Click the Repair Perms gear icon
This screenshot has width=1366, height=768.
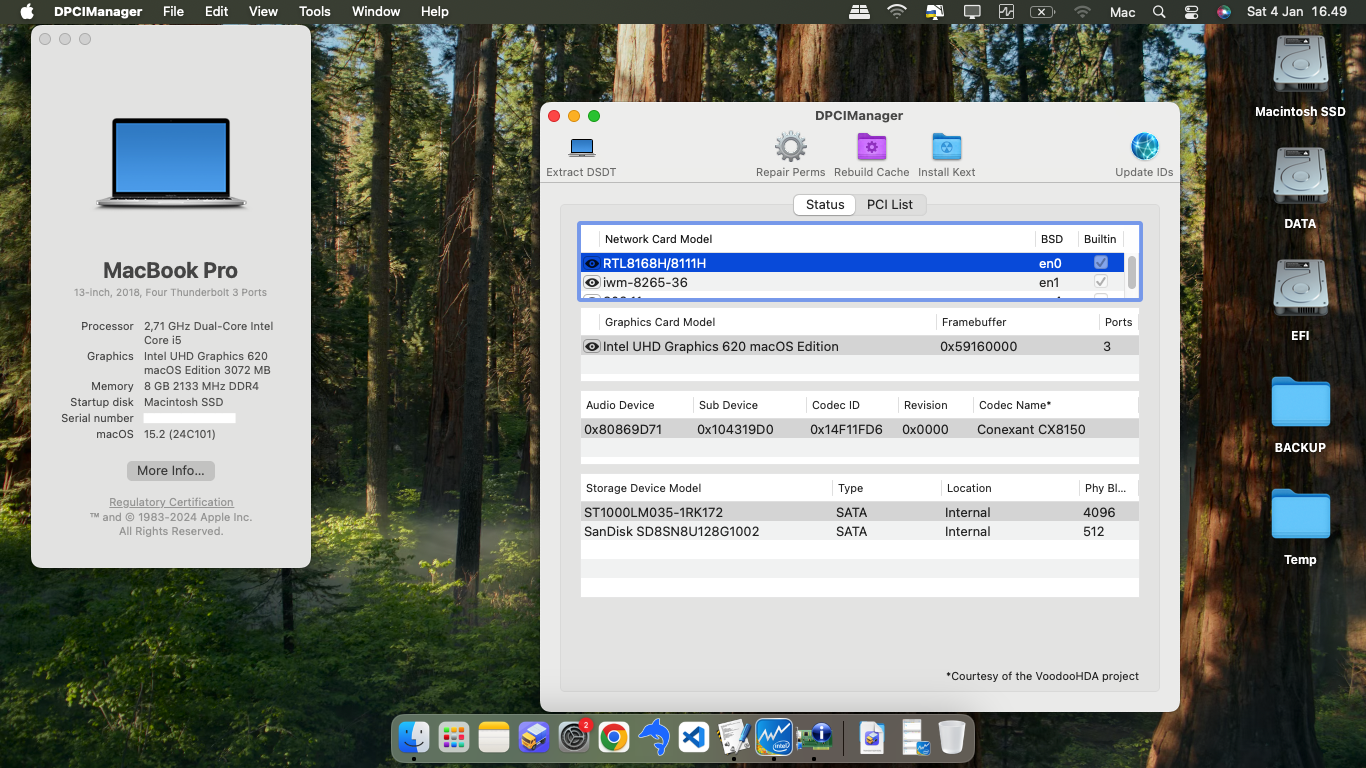click(x=790, y=147)
